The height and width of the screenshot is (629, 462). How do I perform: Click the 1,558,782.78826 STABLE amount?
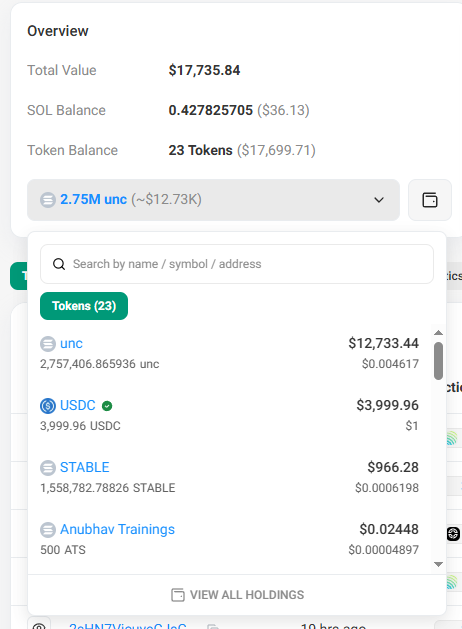(x=107, y=488)
